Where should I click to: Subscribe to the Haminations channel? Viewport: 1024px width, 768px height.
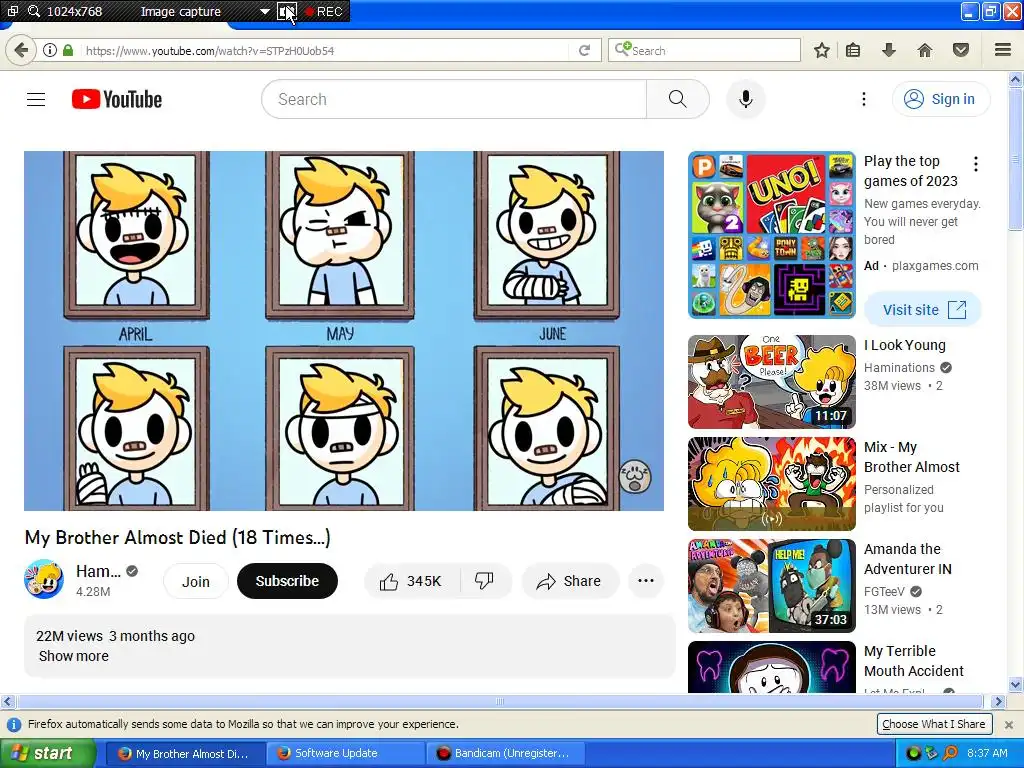[x=287, y=581]
